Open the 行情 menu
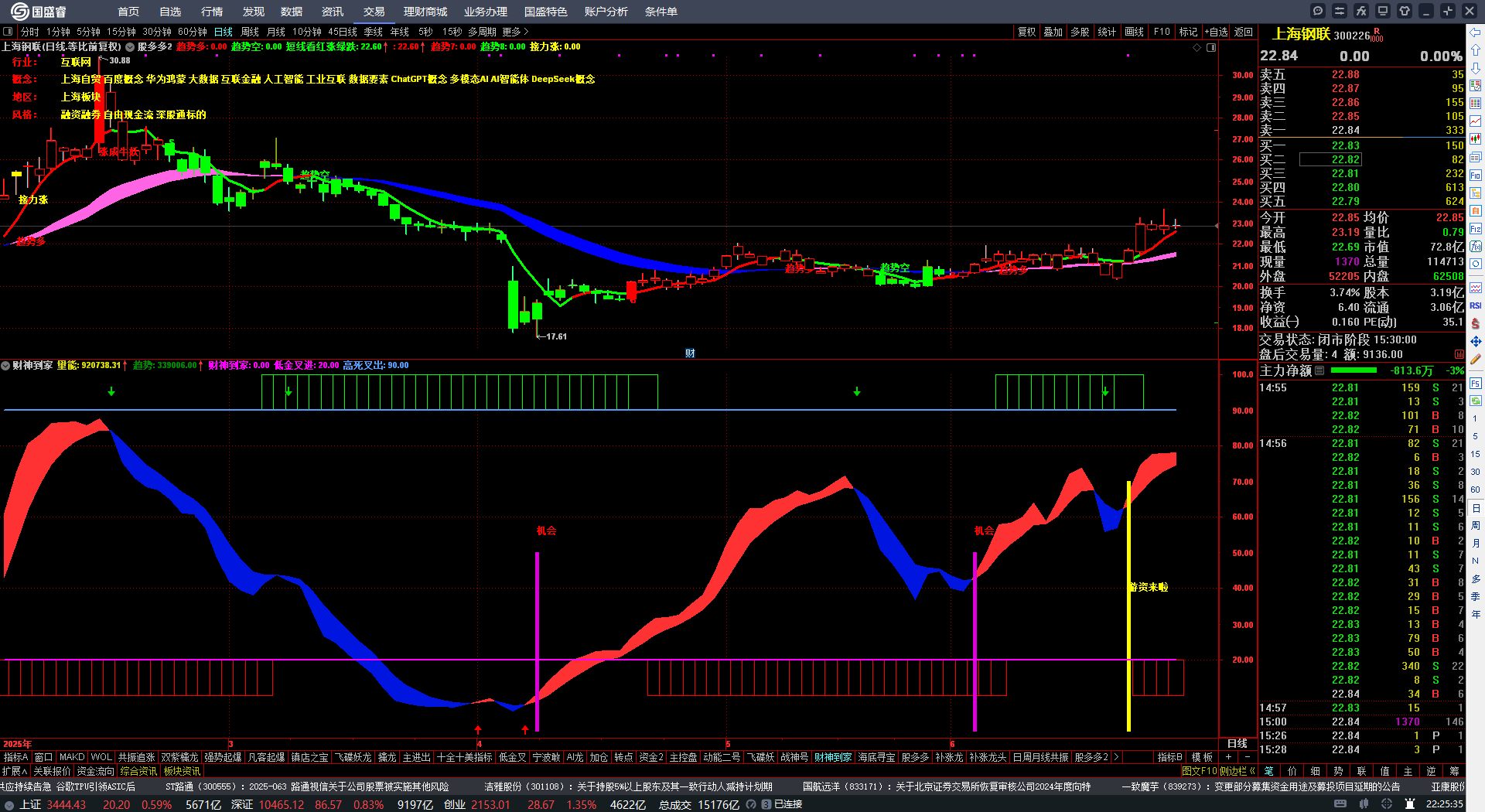This screenshot has width=1485, height=812. coord(212,12)
